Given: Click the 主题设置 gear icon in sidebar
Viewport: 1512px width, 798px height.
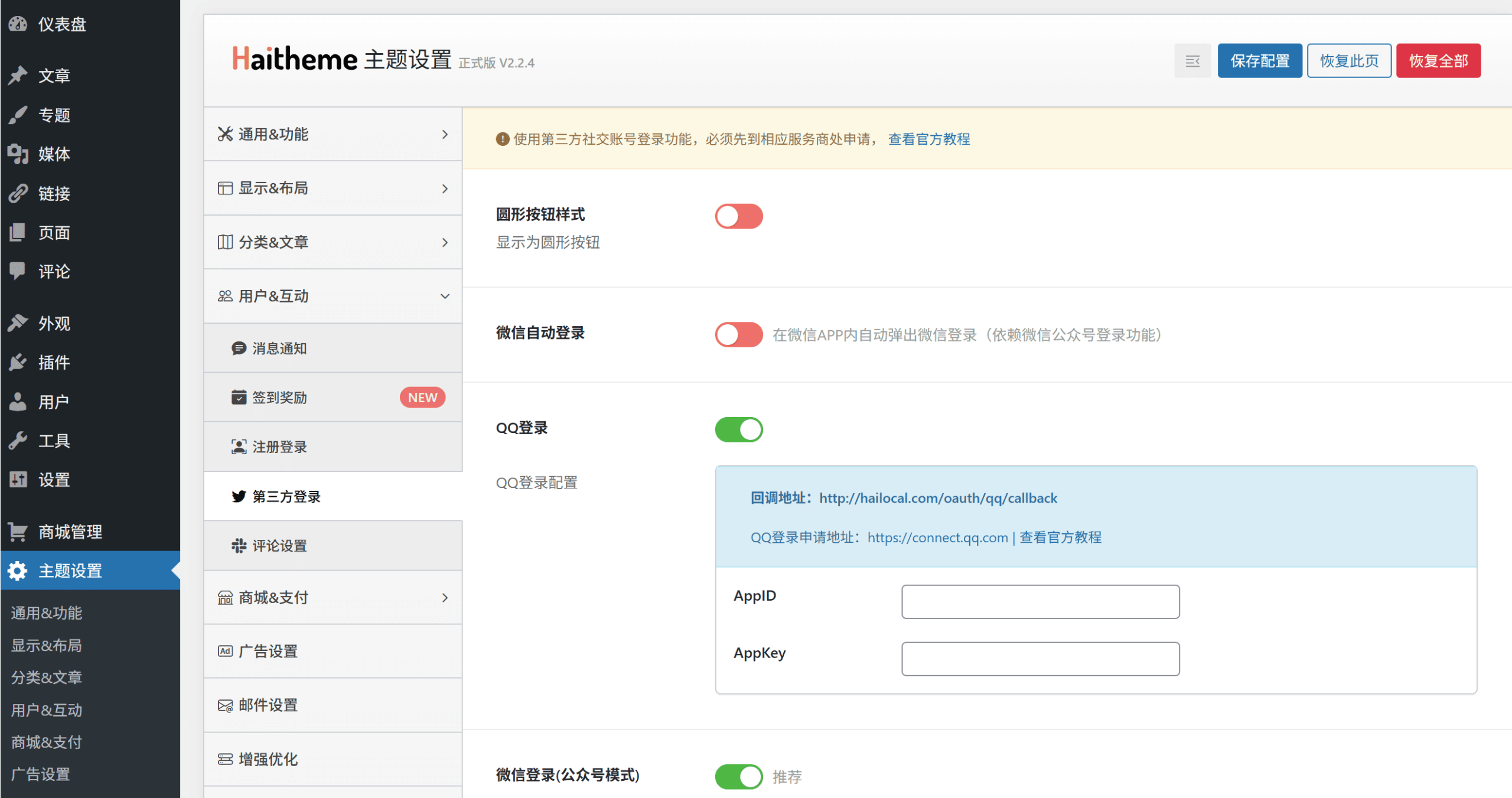Looking at the screenshot, I should 18,571.
